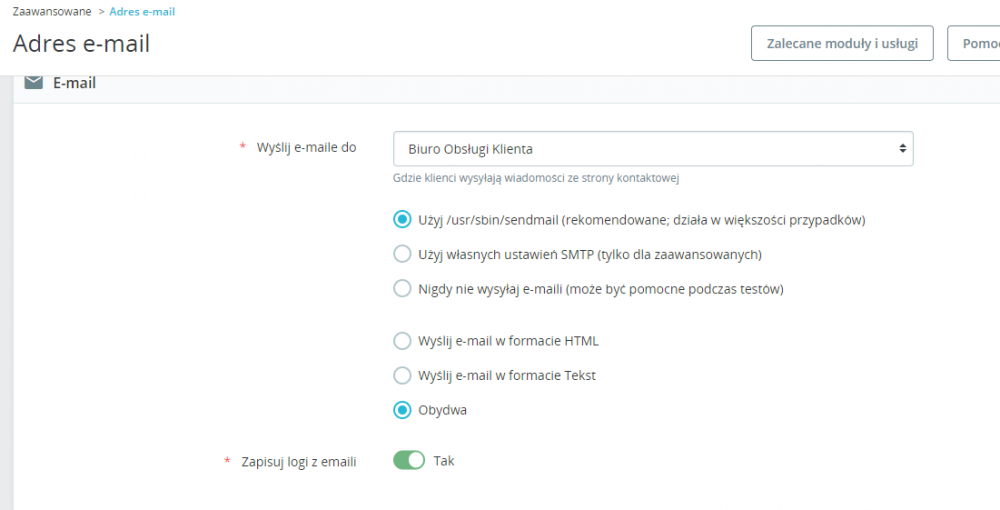Pick Wyślij e-mail w formacie HTML
This screenshot has height=510, width=1000.
(402, 341)
